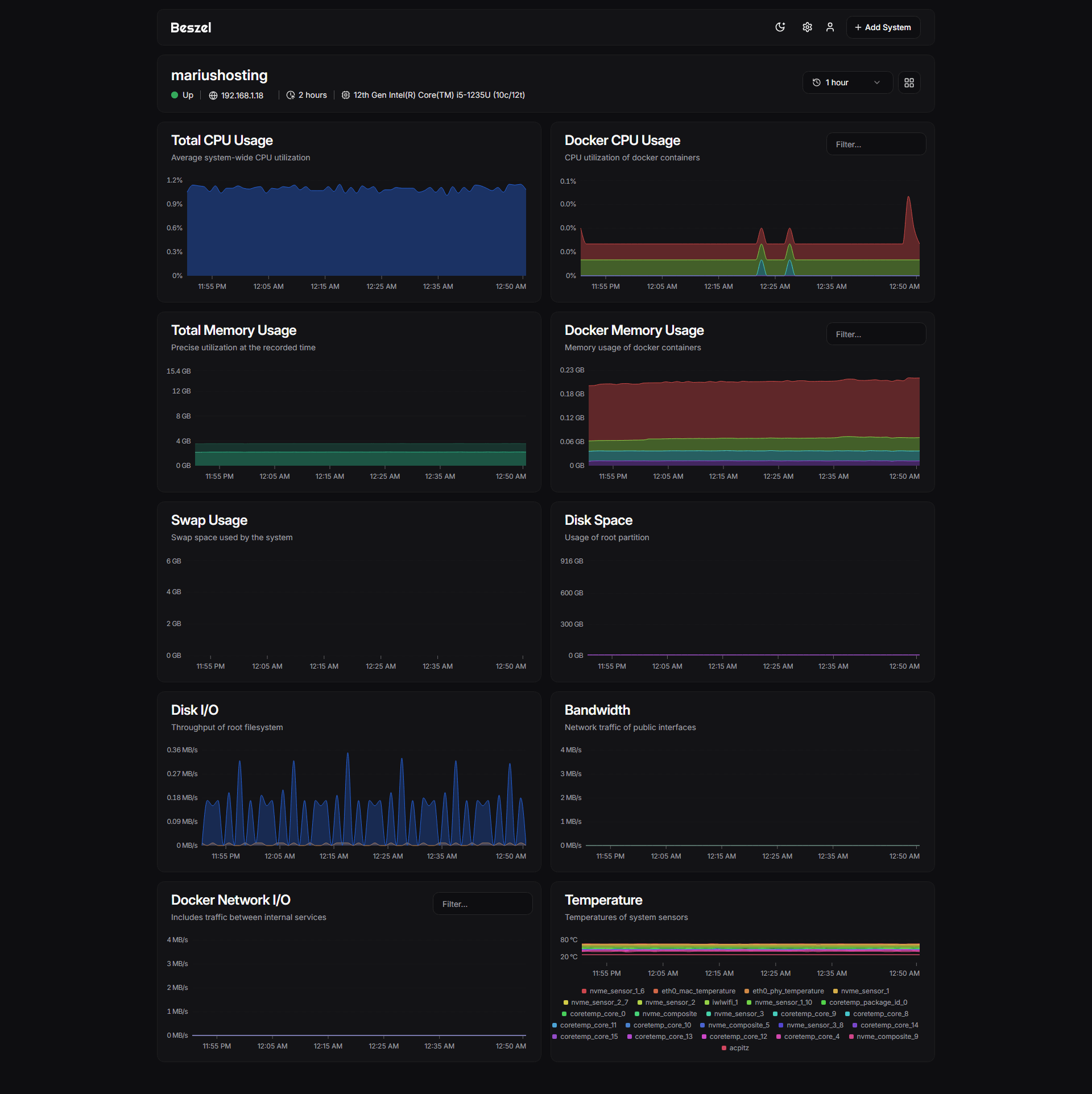Image resolution: width=1092 pixels, height=1094 pixels.
Task: Click the 1.2% axis label in Total CPU Usage
Action: 175,180
